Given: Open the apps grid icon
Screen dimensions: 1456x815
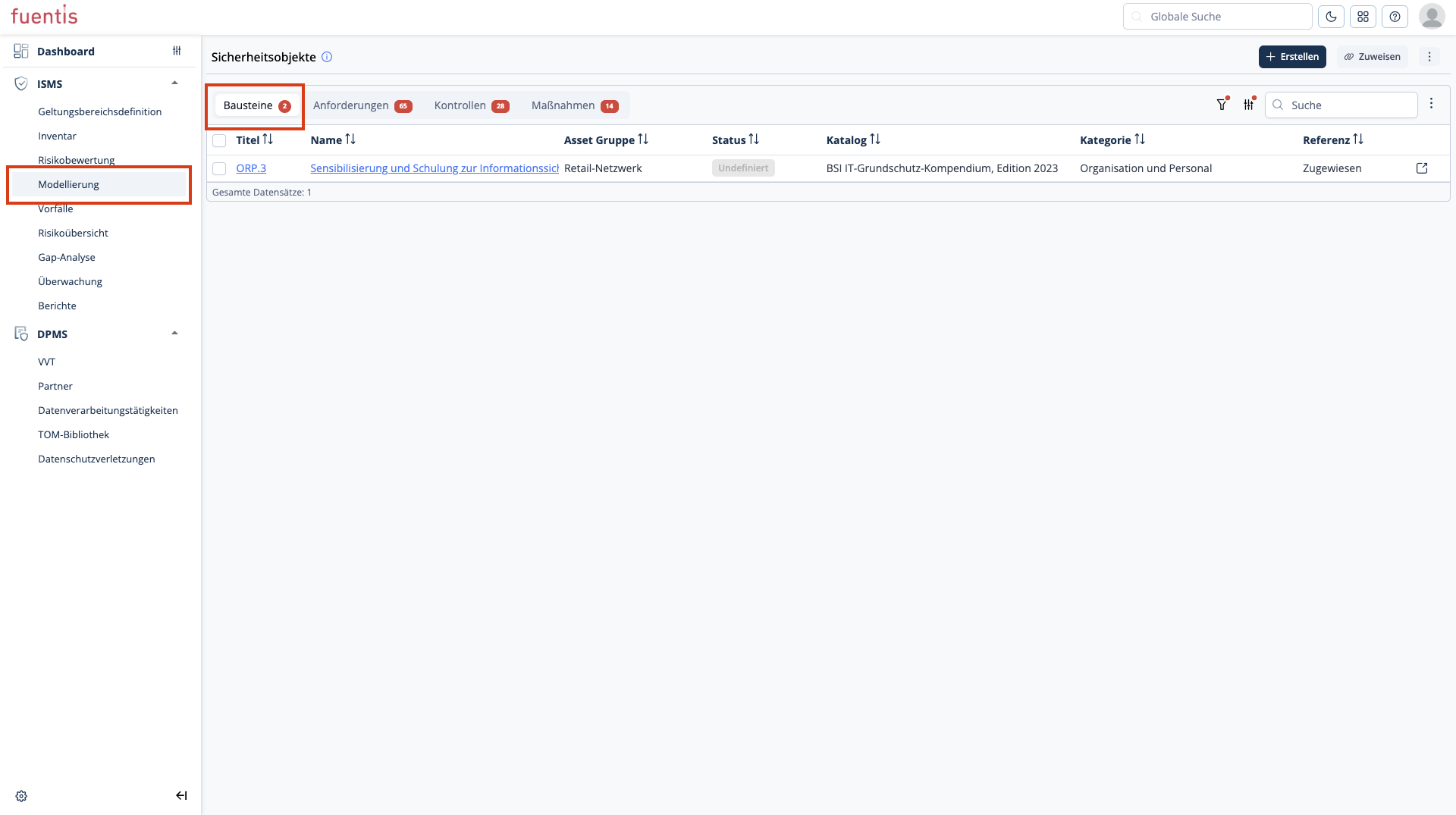Looking at the screenshot, I should pyautogui.click(x=1363, y=17).
